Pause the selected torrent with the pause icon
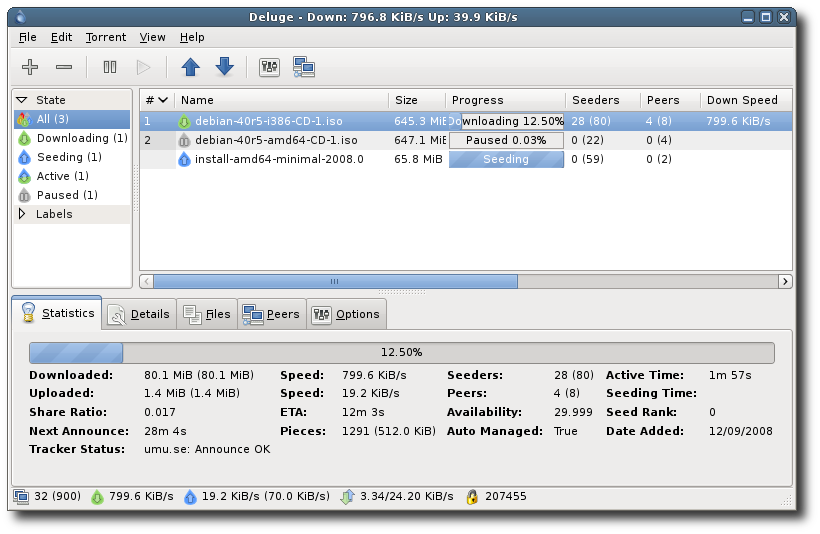Viewport: 820px width, 534px height. 110,67
